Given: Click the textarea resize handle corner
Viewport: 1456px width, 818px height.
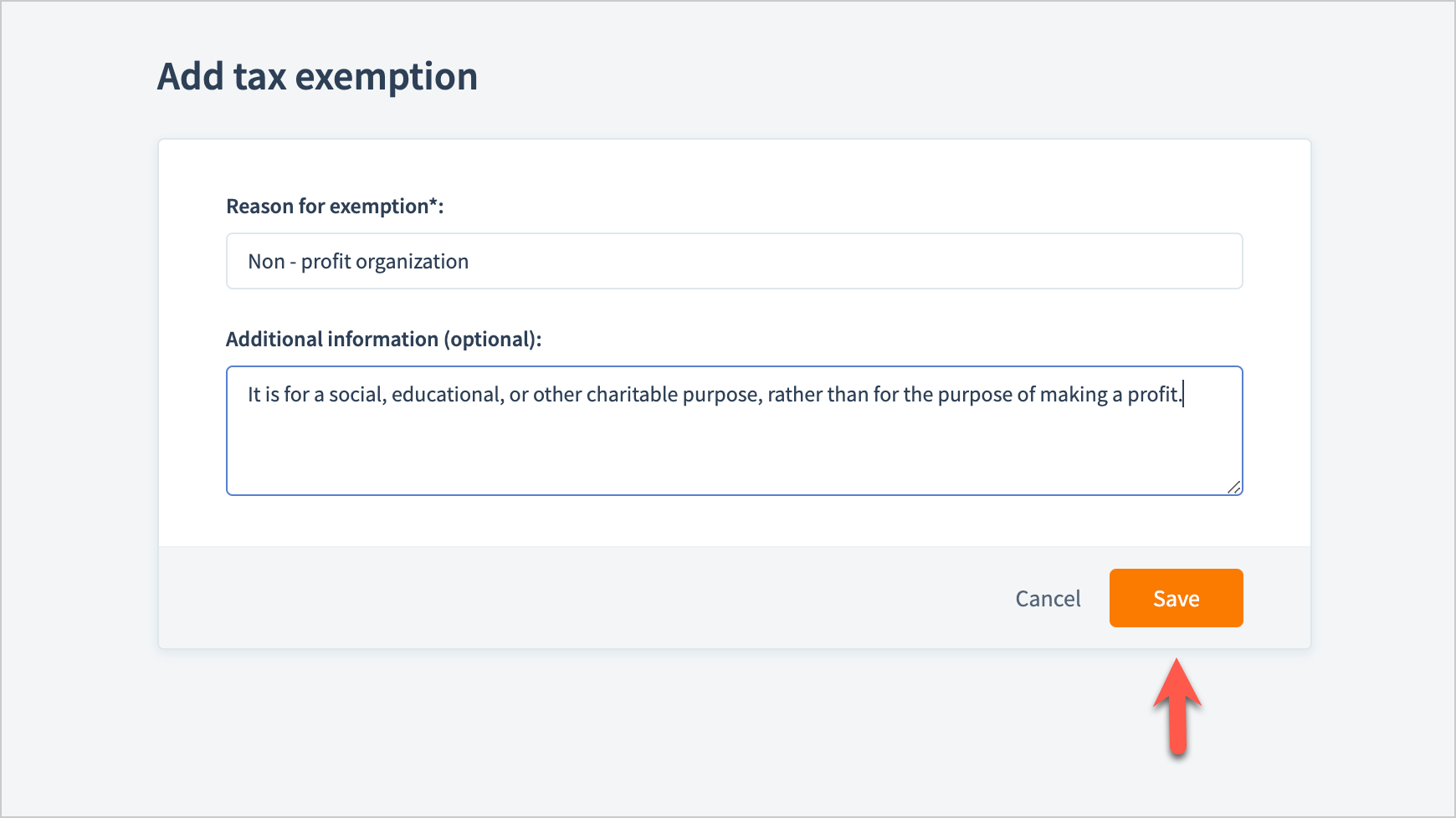Looking at the screenshot, I should tap(1234, 488).
